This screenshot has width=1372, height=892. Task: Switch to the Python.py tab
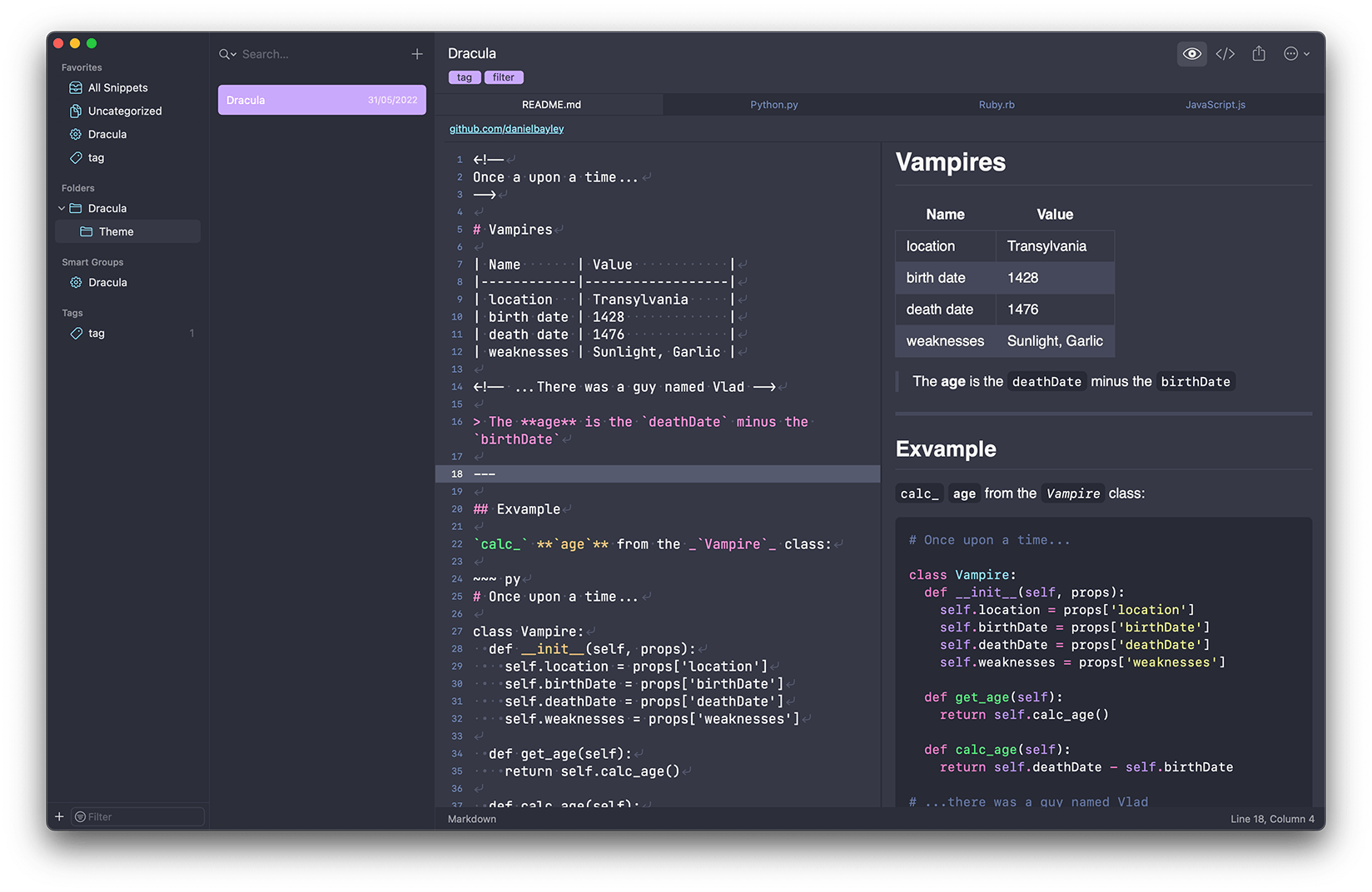(x=773, y=104)
